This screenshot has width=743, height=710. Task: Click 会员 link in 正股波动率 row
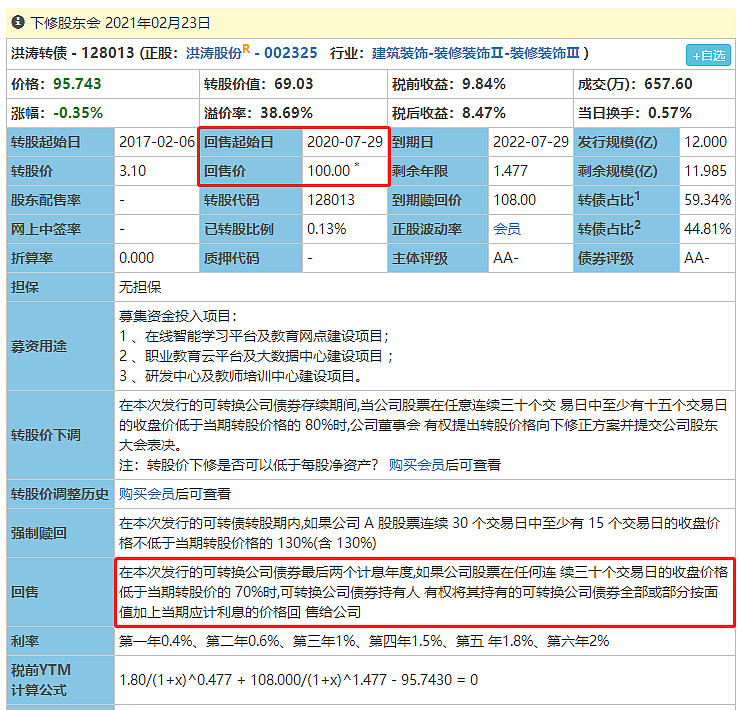tap(507, 229)
